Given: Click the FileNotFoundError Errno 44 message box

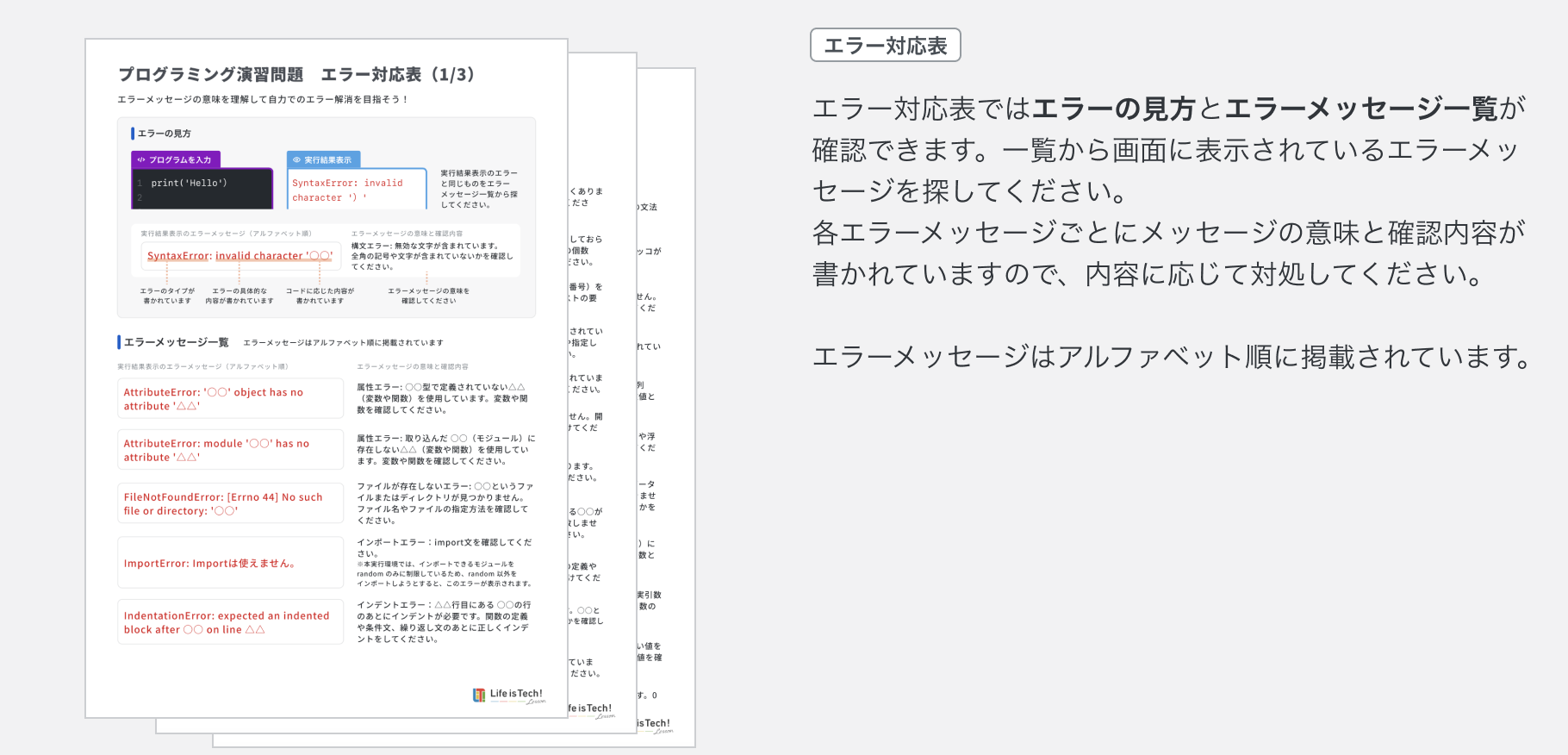Looking at the screenshot, I should click(x=231, y=503).
